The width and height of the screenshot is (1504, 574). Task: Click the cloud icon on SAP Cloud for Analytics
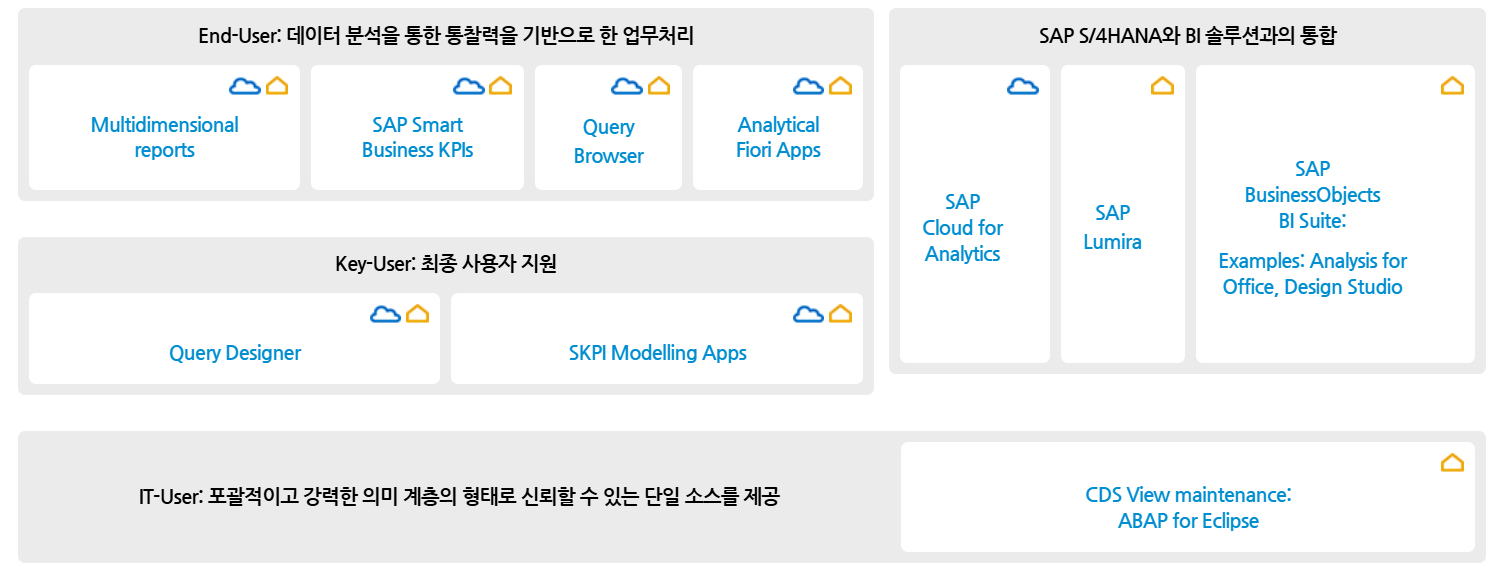point(1022,86)
